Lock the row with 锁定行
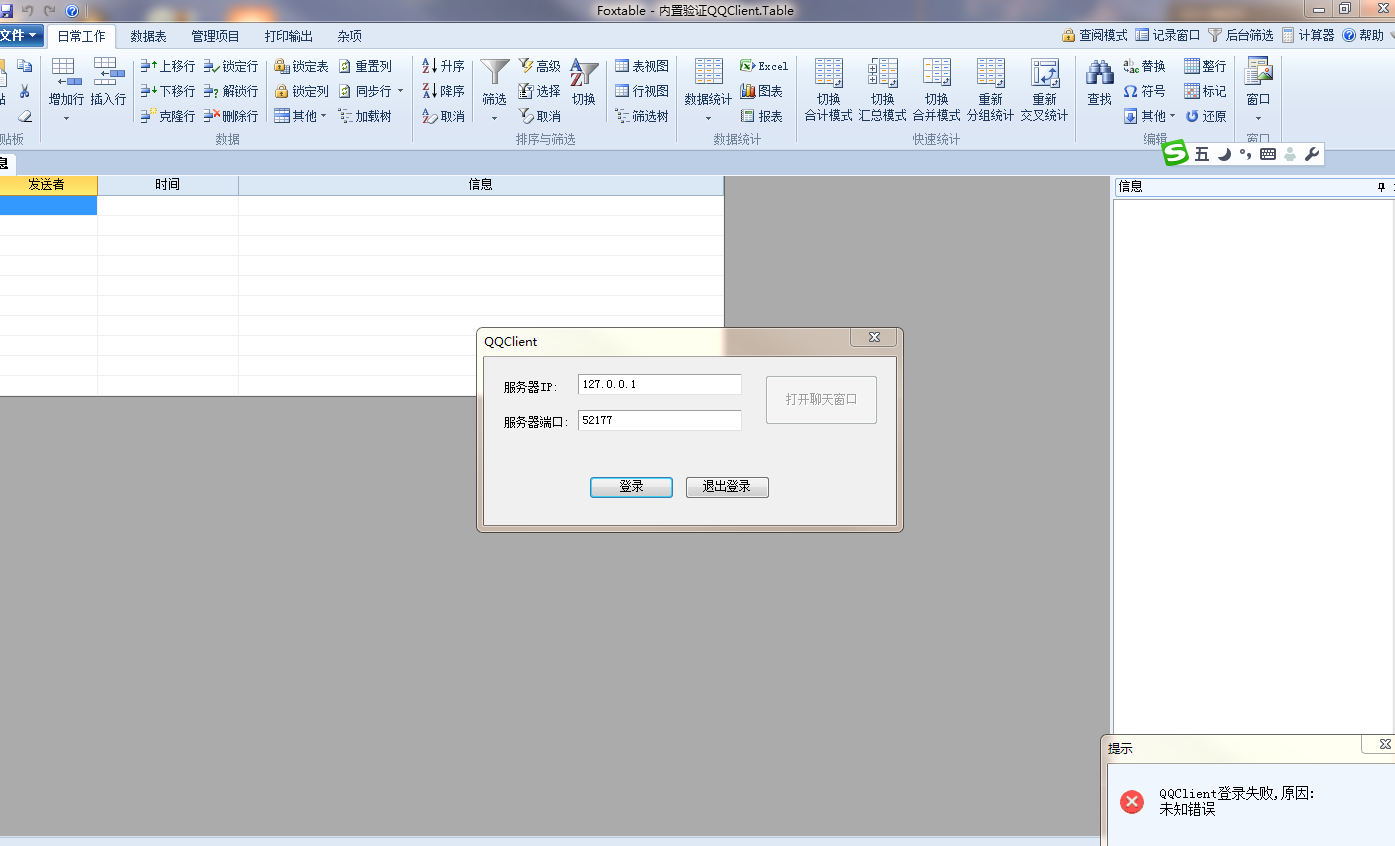 pyautogui.click(x=231, y=66)
